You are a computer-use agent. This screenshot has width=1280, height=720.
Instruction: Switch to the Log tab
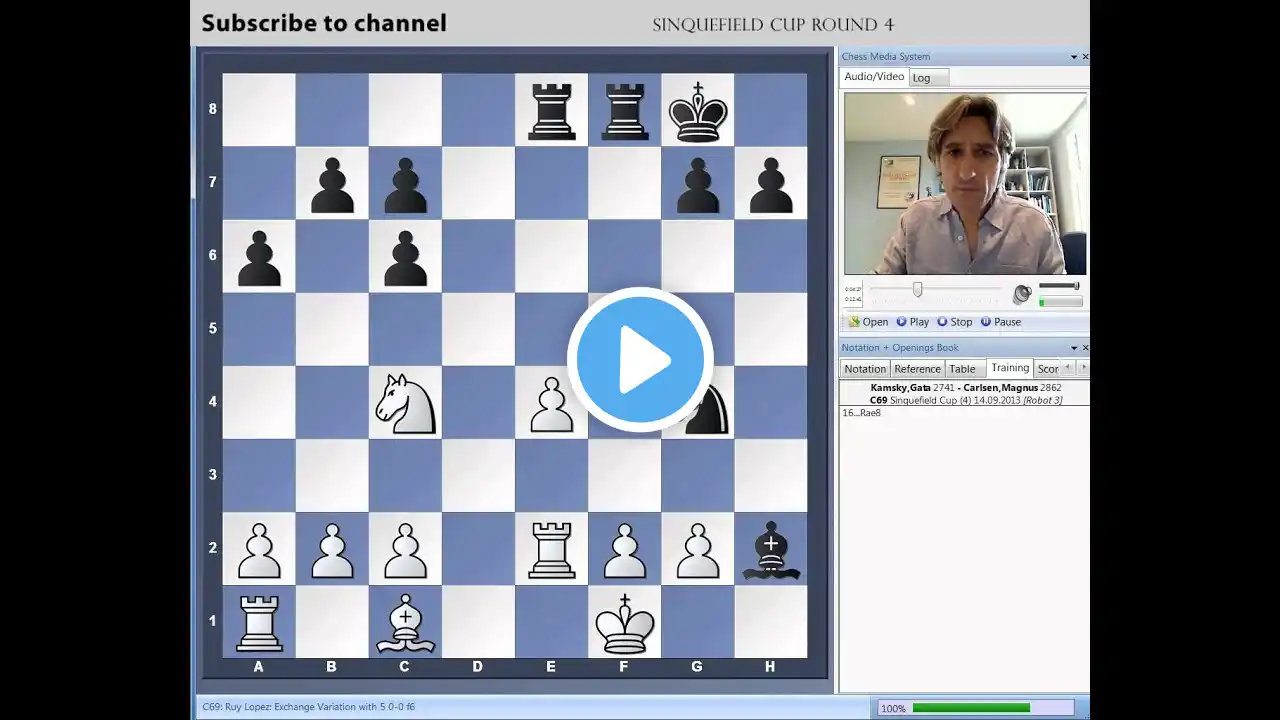pos(921,78)
